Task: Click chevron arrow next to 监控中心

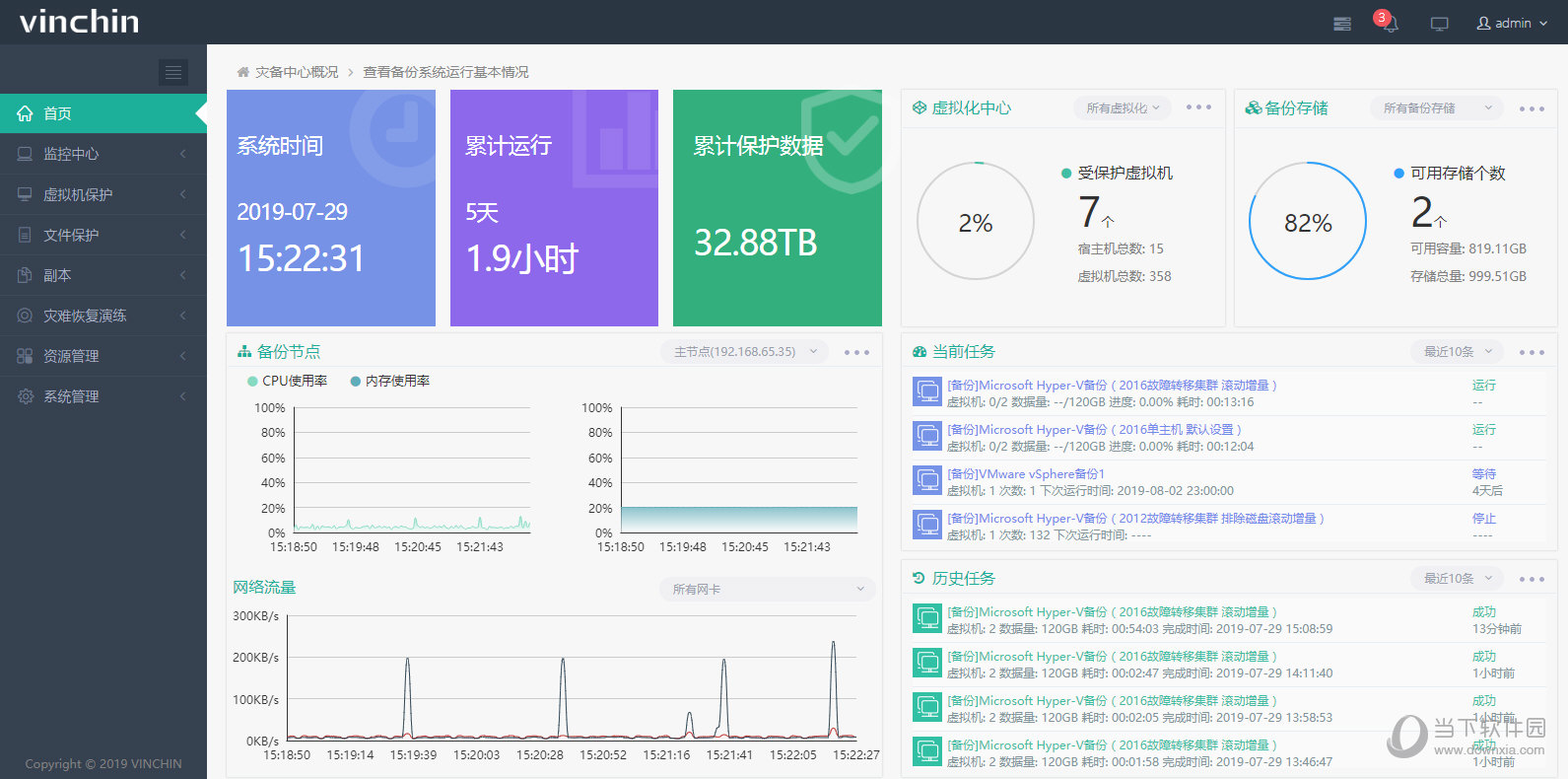Action: click(x=183, y=154)
